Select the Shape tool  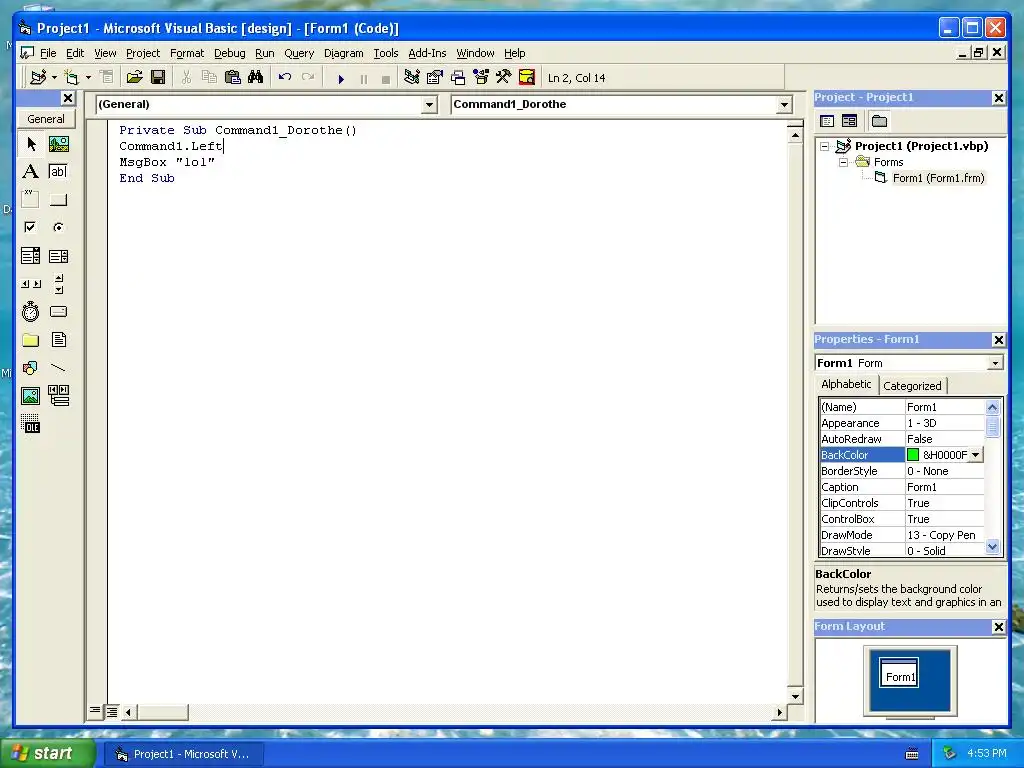(x=31, y=368)
